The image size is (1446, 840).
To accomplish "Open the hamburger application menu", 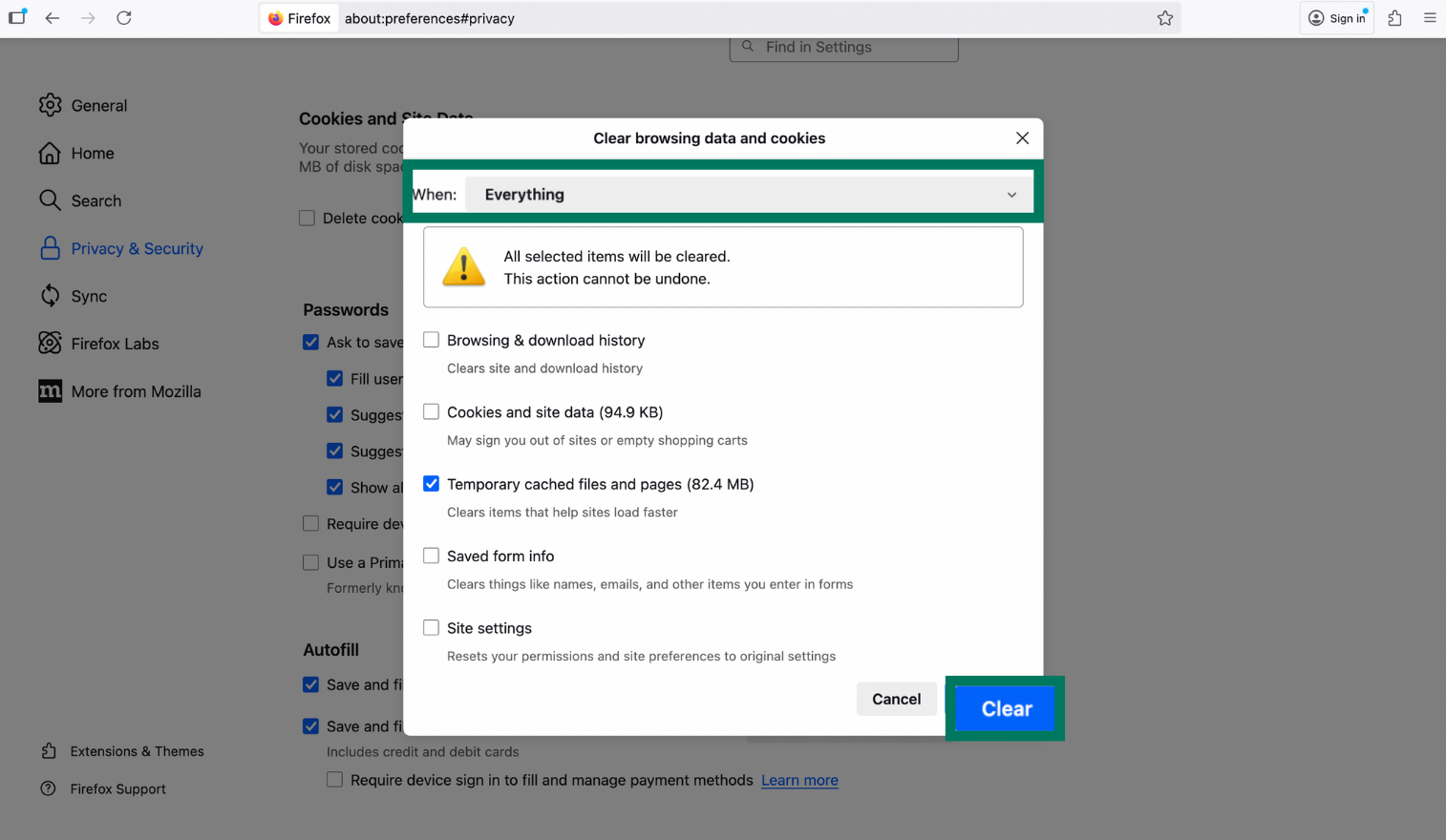I will point(1429,18).
